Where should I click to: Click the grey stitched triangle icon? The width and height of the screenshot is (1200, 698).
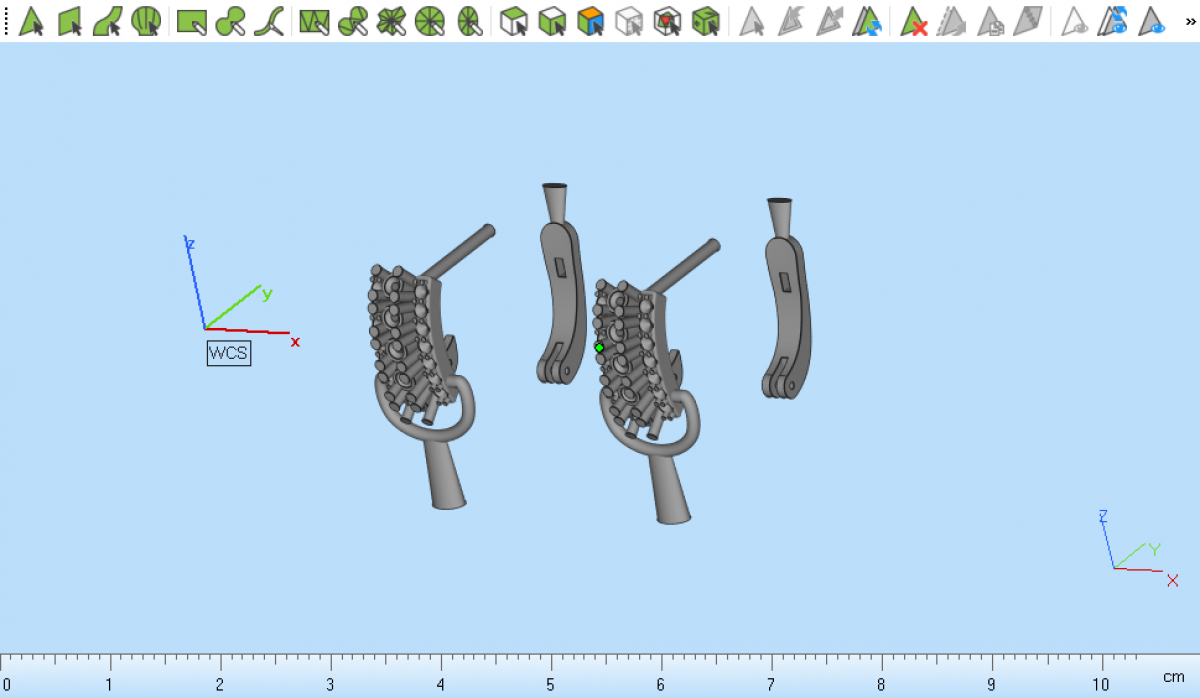click(1028, 21)
